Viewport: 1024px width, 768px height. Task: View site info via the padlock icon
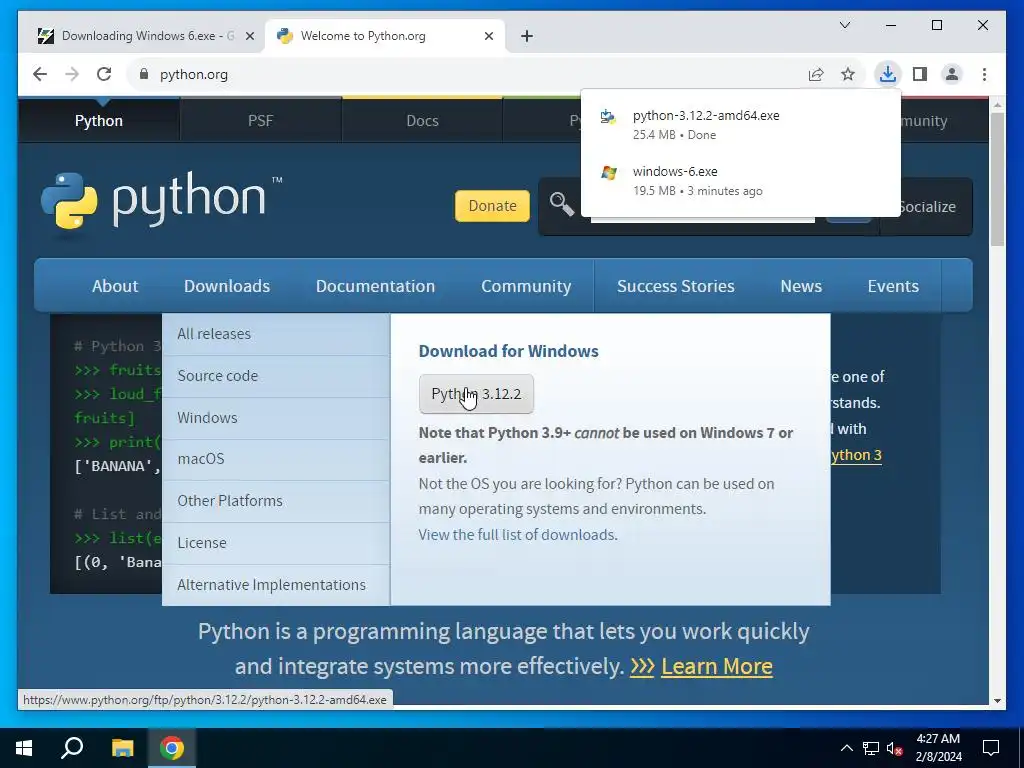pyautogui.click(x=144, y=74)
